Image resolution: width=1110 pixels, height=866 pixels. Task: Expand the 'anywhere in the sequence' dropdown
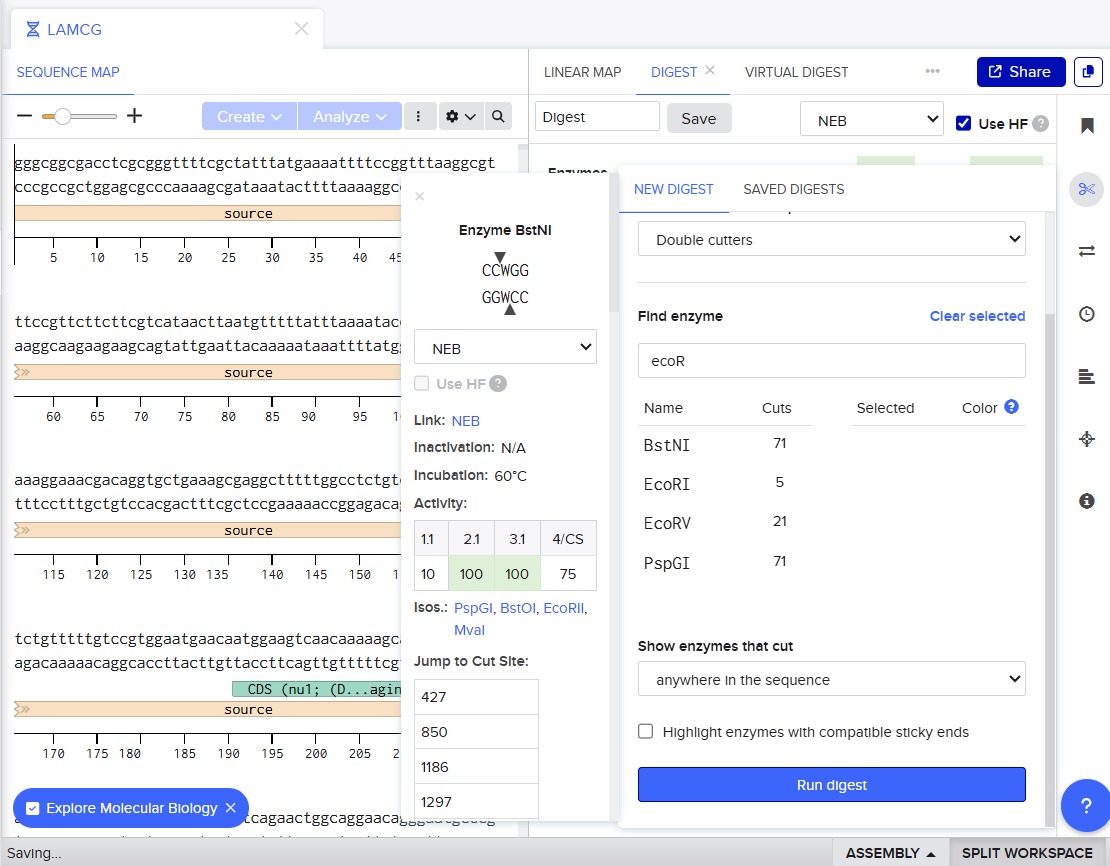click(831, 680)
